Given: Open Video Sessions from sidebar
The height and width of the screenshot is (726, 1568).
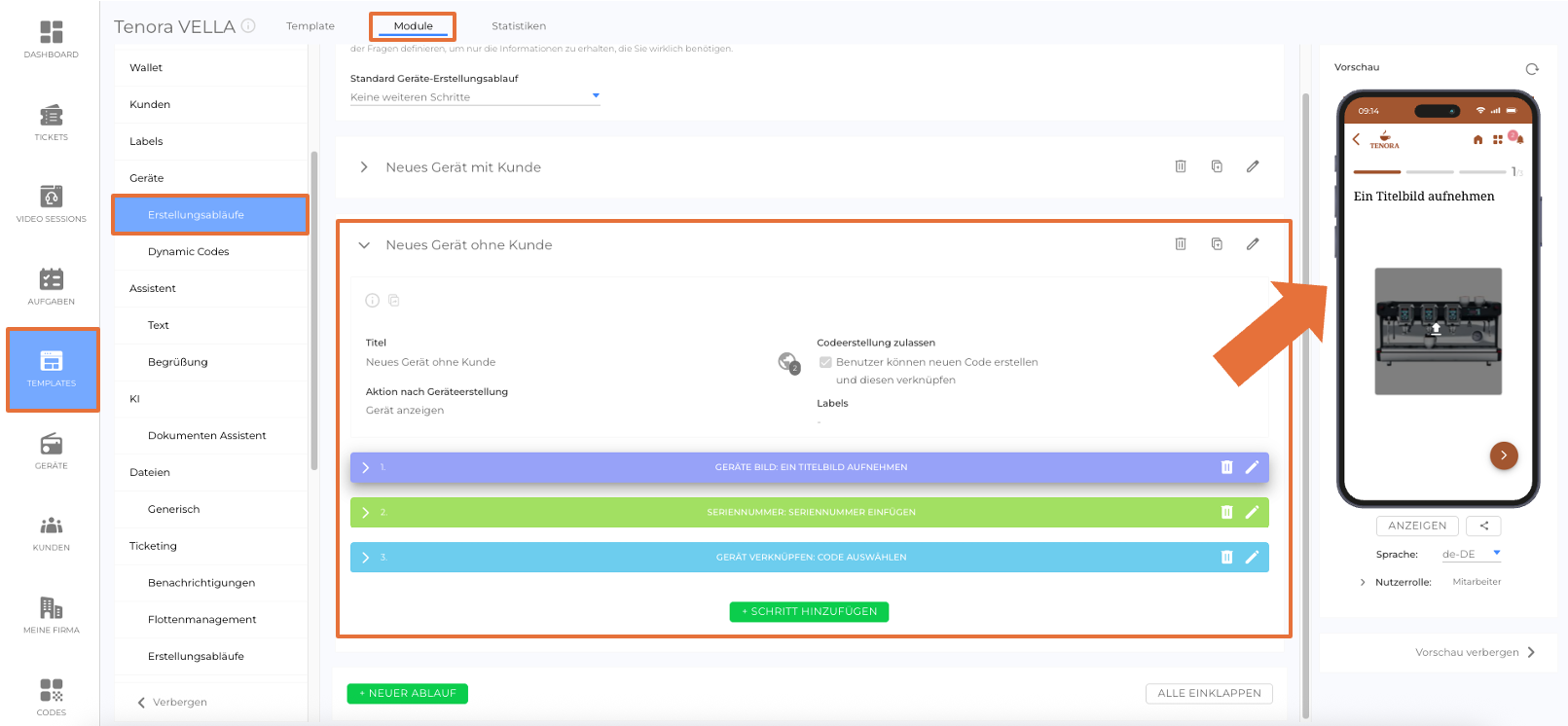Looking at the screenshot, I should point(51,203).
